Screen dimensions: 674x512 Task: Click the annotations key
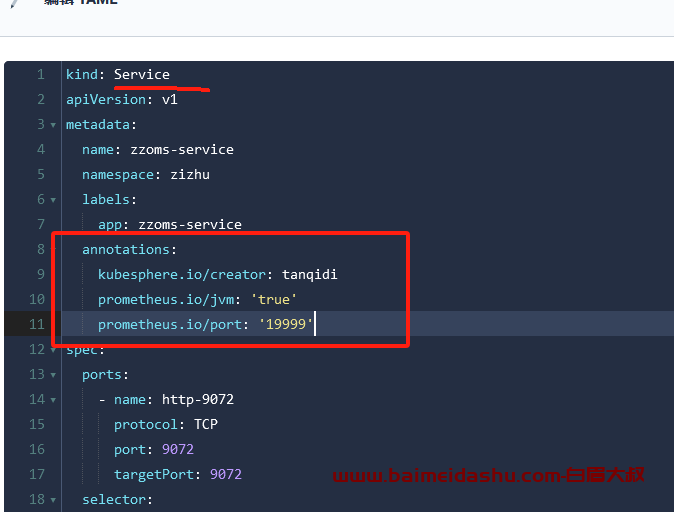coord(126,249)
